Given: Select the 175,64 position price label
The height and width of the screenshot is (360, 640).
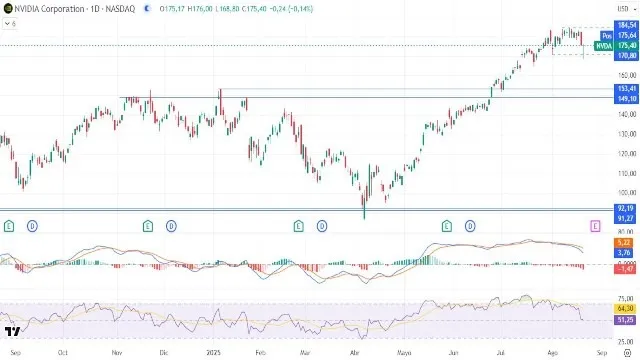Looking at the screenshot, I should pos(627,36).
